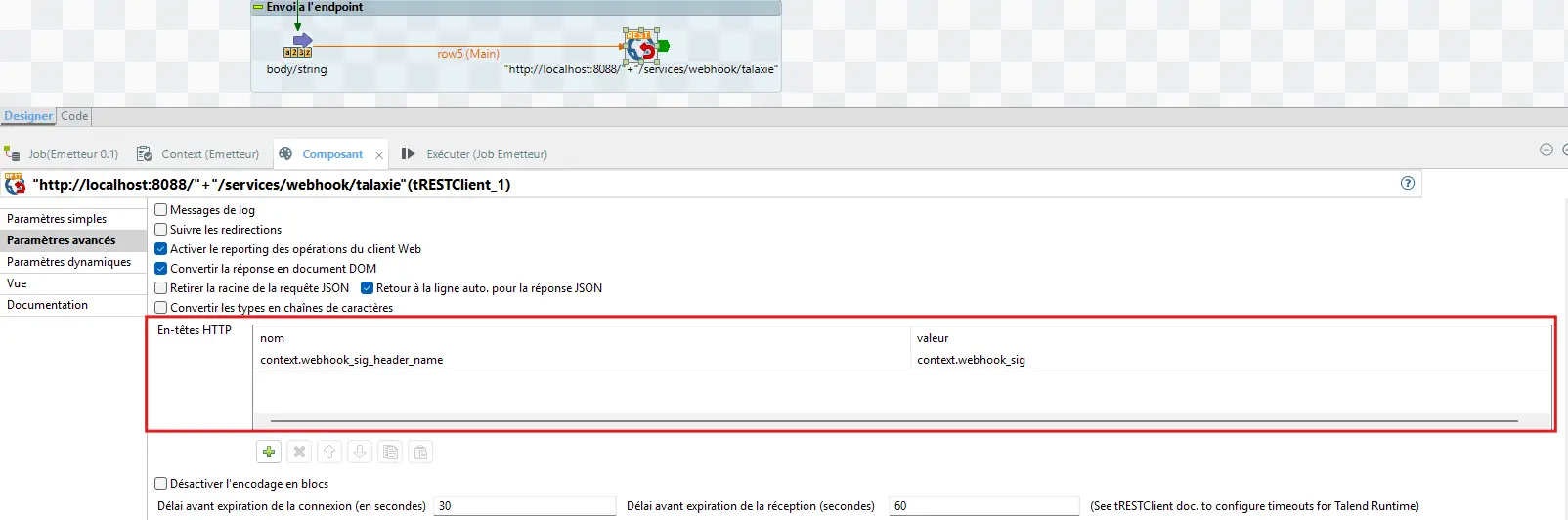Move the selected header row down
Image resolution: width=1568 pixels, height=520 pixels.
pos(360,452)
